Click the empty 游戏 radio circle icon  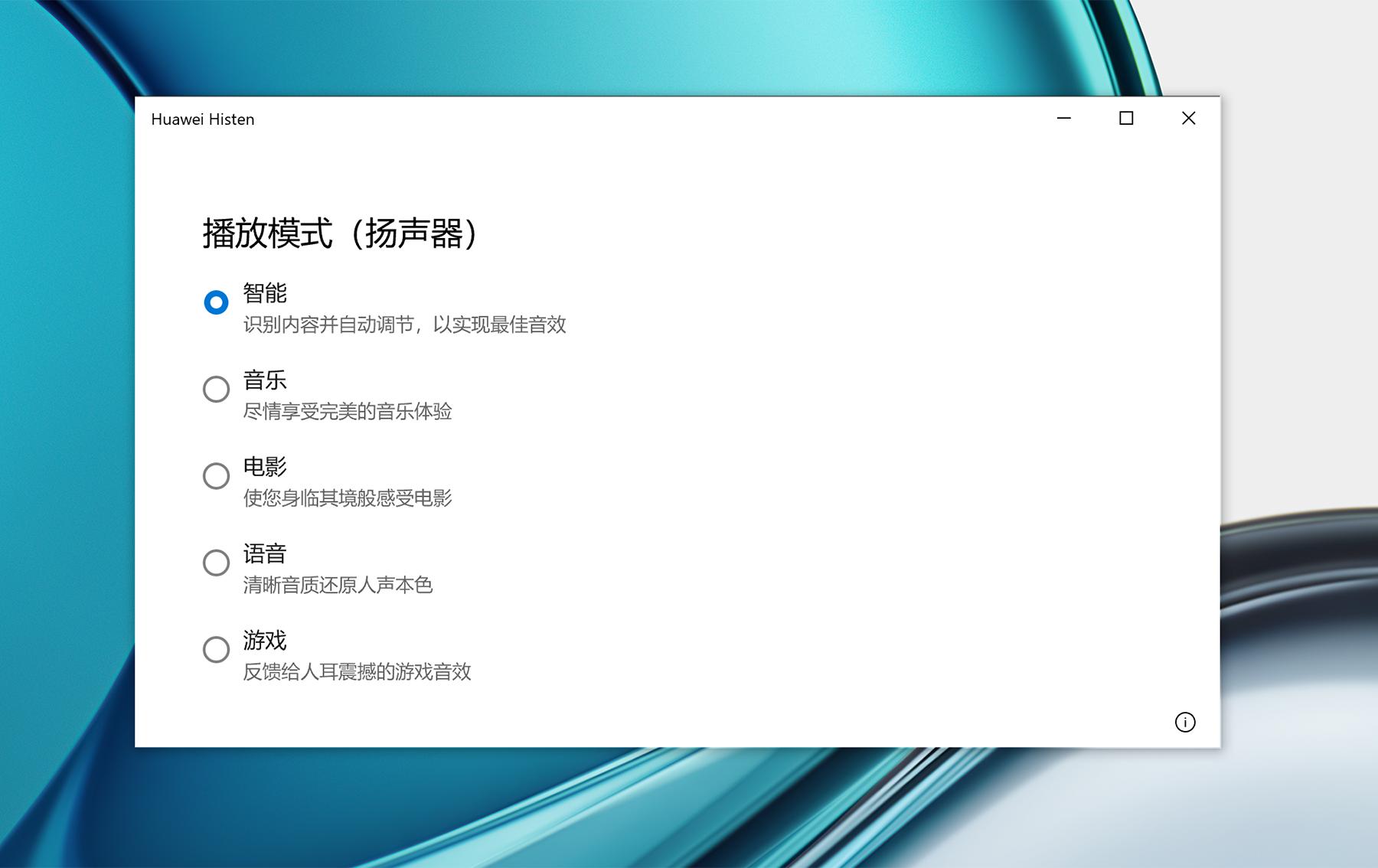(x=217, y=650)
